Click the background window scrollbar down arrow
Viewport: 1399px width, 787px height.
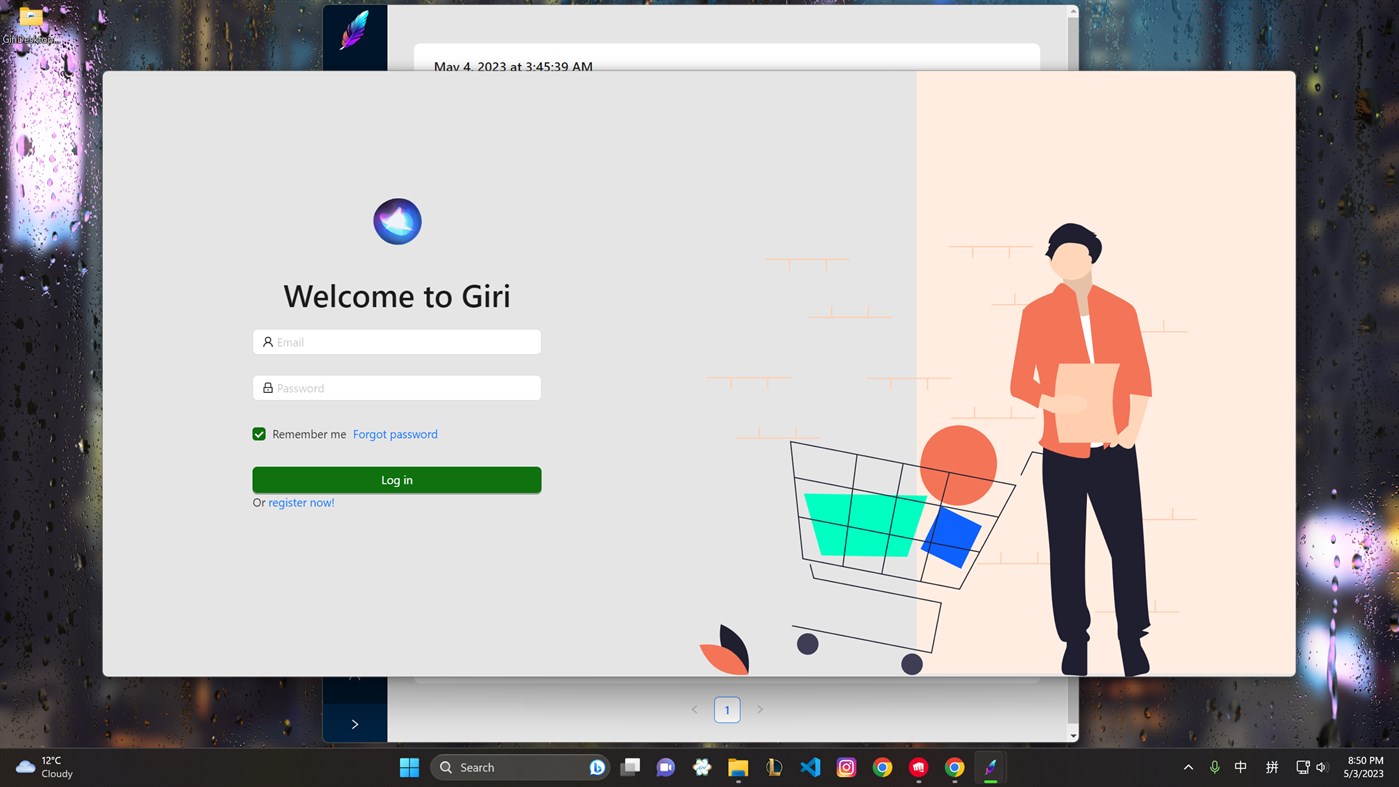[x=1073, y=736]
